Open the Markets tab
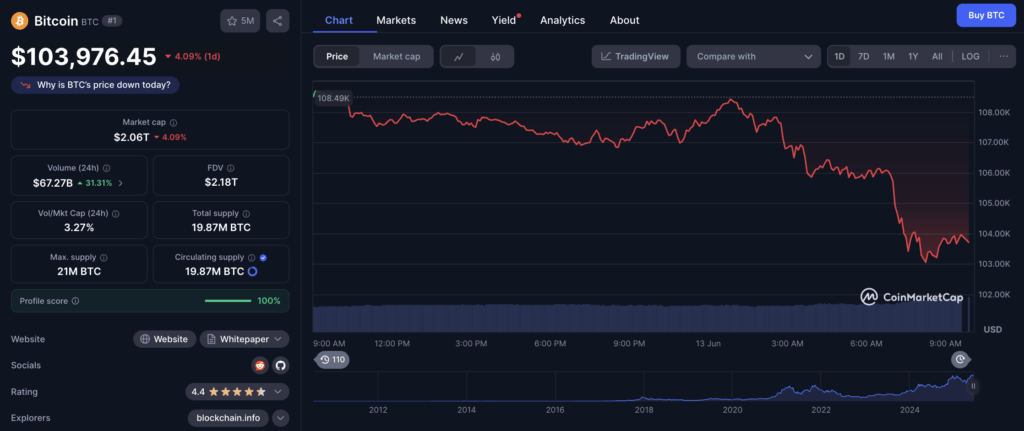Screen dimensions: 1024x431 tap(396, 20)
